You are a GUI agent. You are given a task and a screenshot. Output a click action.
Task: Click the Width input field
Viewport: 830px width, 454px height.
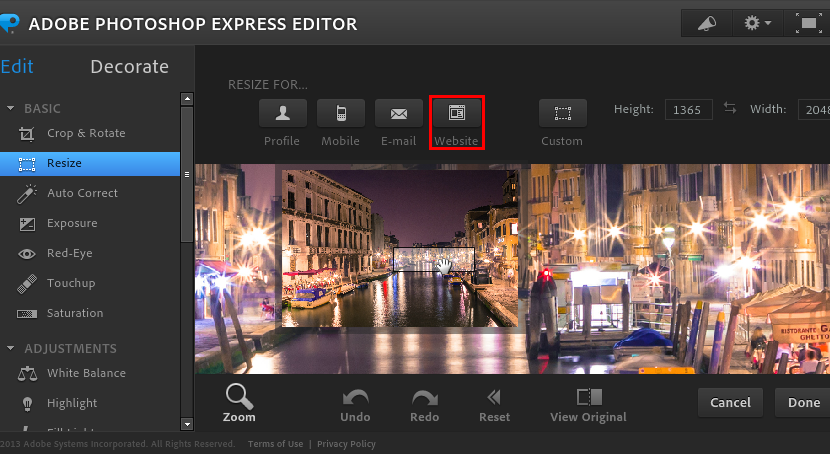pos(814,110)
